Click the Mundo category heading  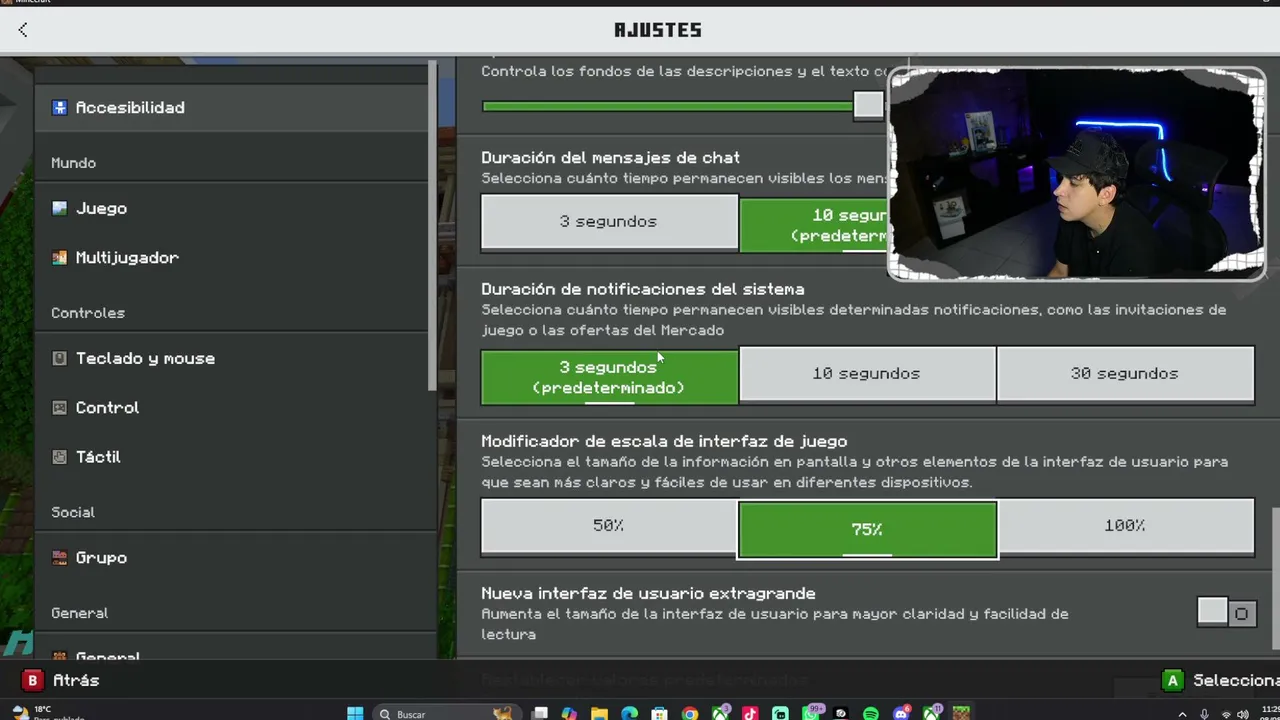click(x=74, y=163)
